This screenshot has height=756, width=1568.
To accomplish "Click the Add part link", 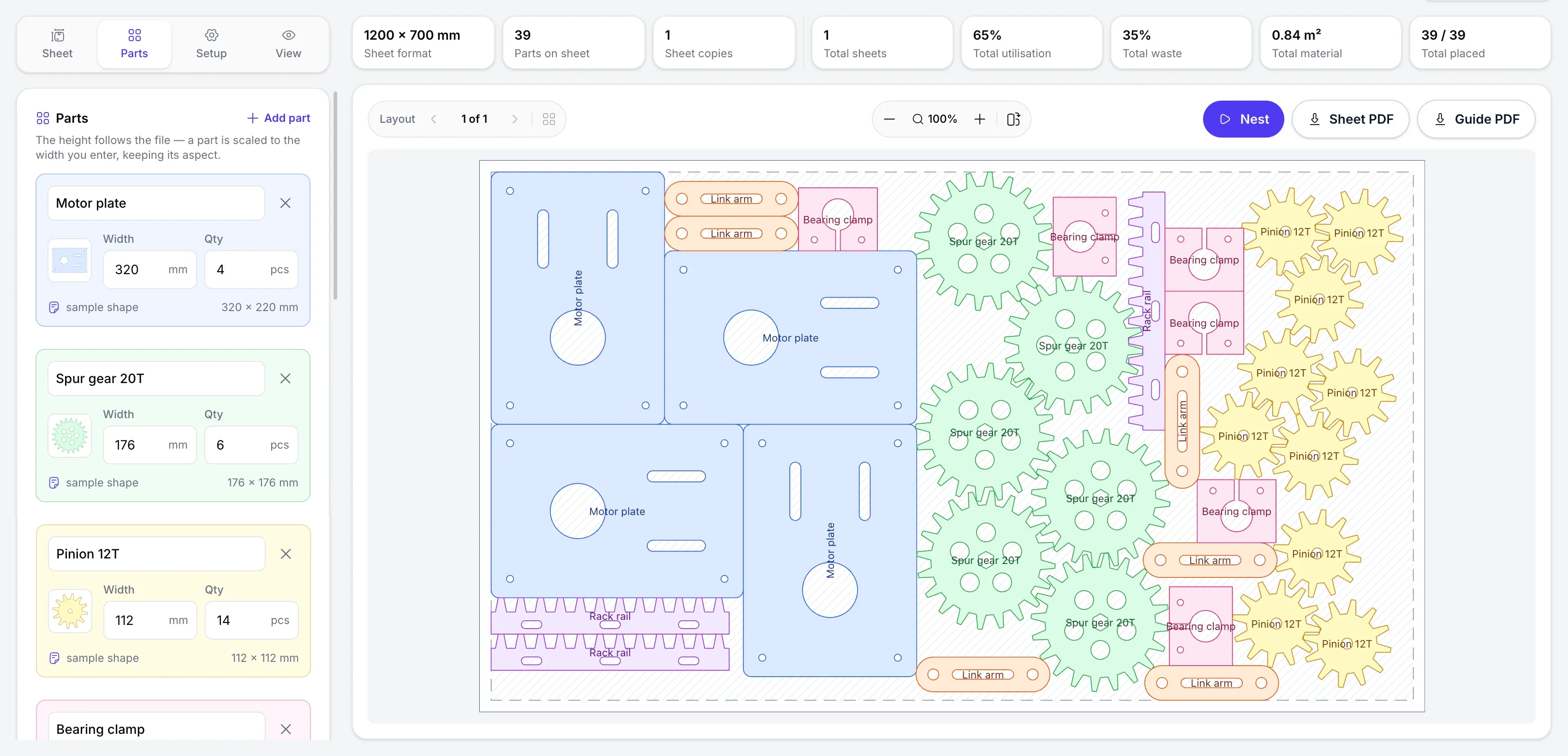I will pos(278,118).
